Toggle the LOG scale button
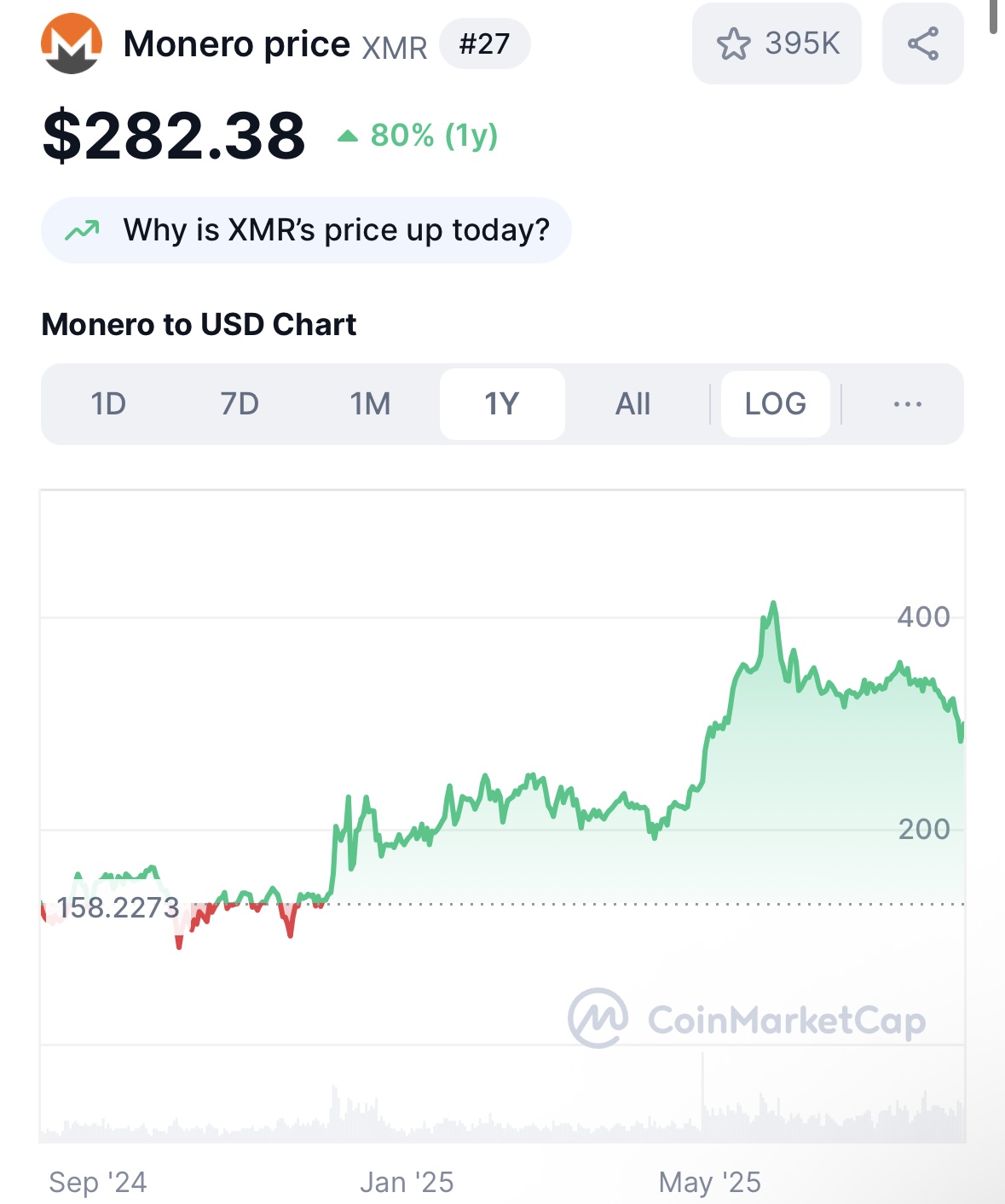The width and height of the screenshot is (1005, 1204). pyautogui.click(x=776, y=404)
